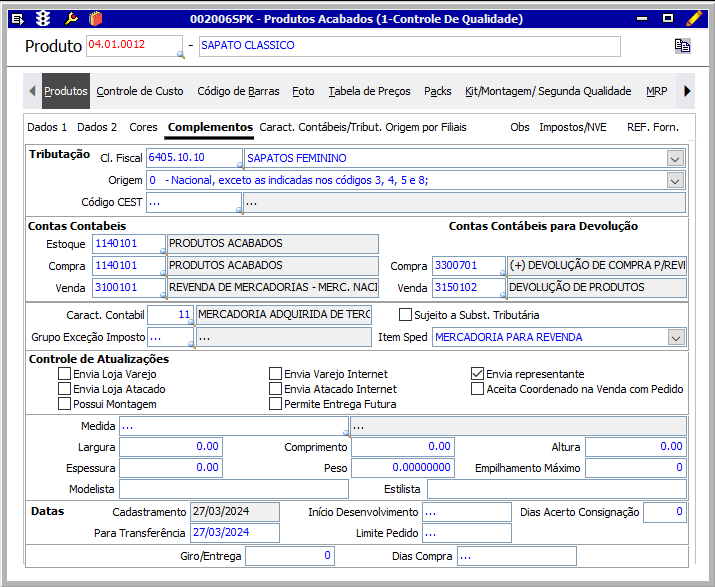This screenshot has width=715, height=587.
Task: Click the window menu icon at far left
Action: 17,18
